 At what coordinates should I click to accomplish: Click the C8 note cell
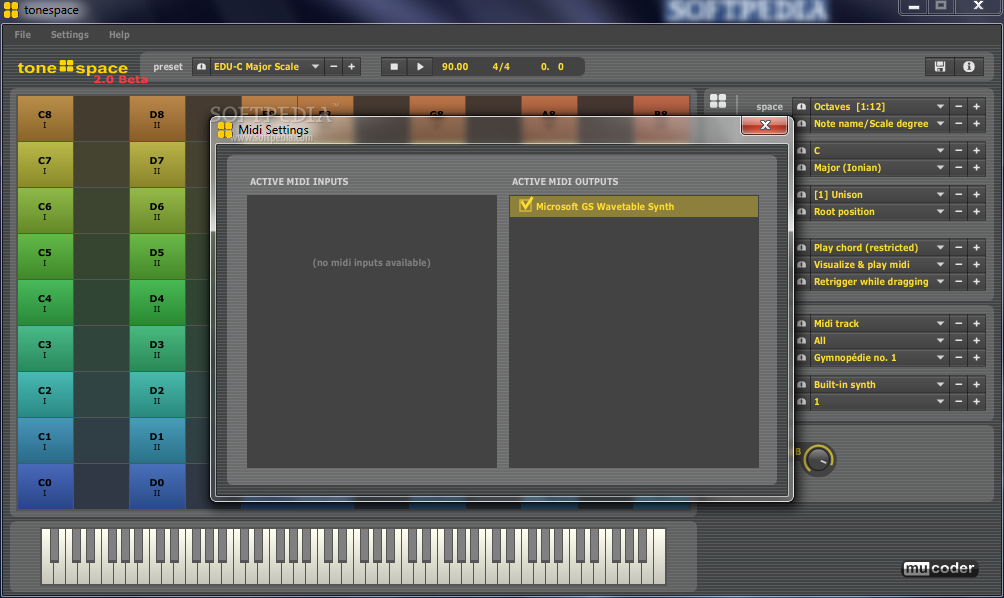point(45,118)
